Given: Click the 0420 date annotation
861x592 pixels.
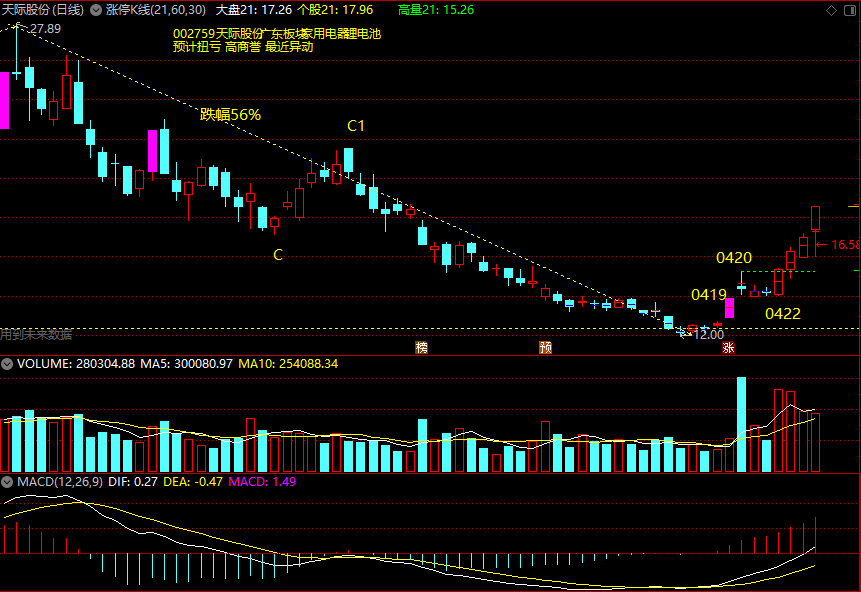Looking at the screenshot, I should [x=734, y=258].
